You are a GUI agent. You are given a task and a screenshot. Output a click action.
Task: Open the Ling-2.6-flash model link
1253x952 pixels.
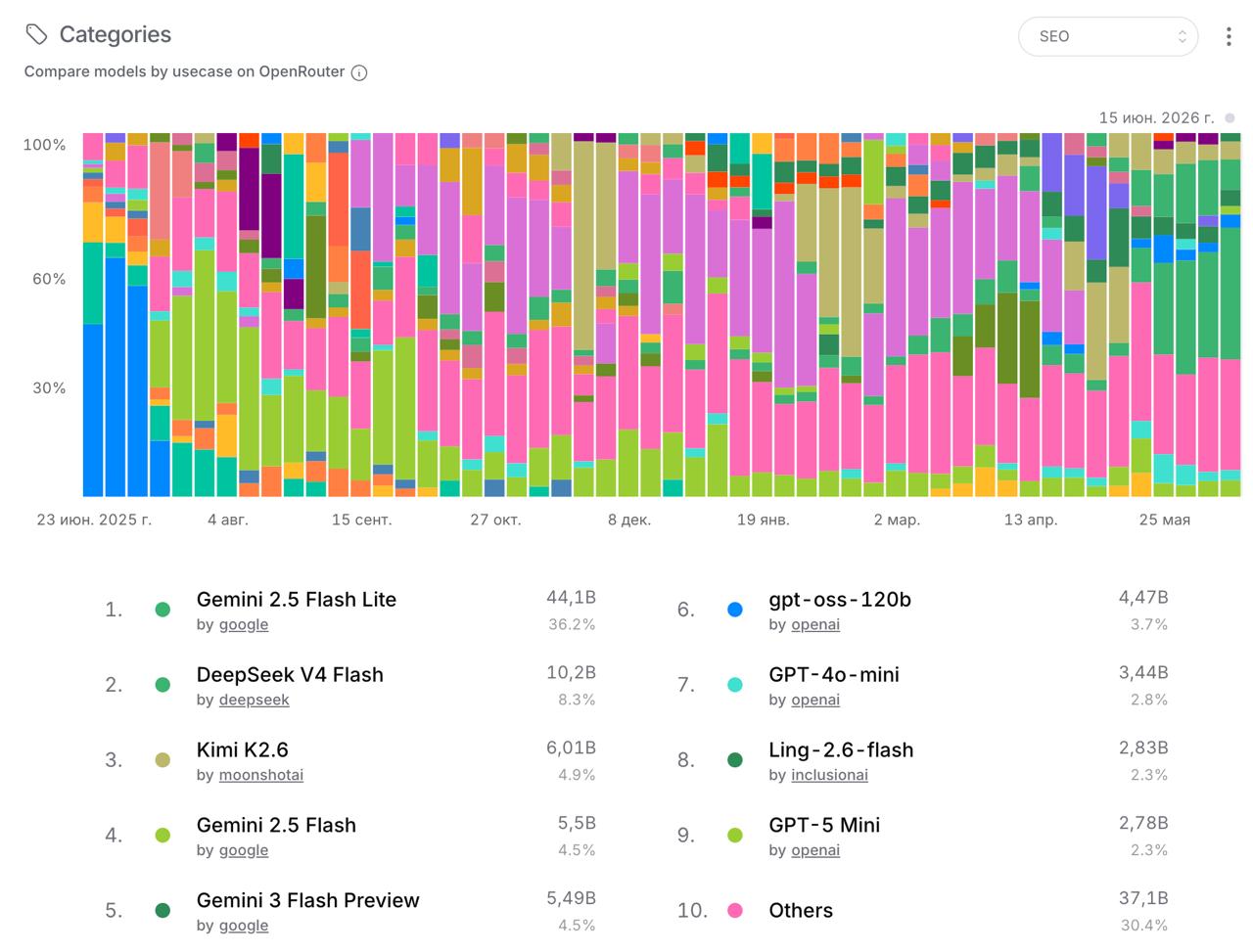841,749
